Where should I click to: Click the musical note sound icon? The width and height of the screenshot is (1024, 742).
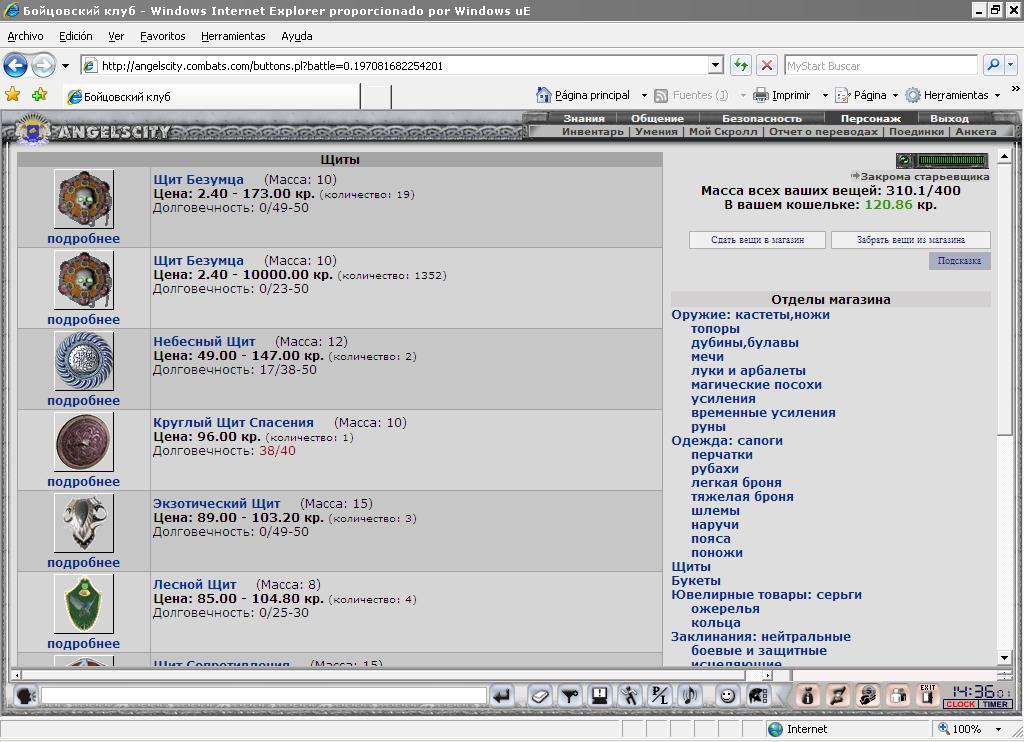tap(690, 696)
